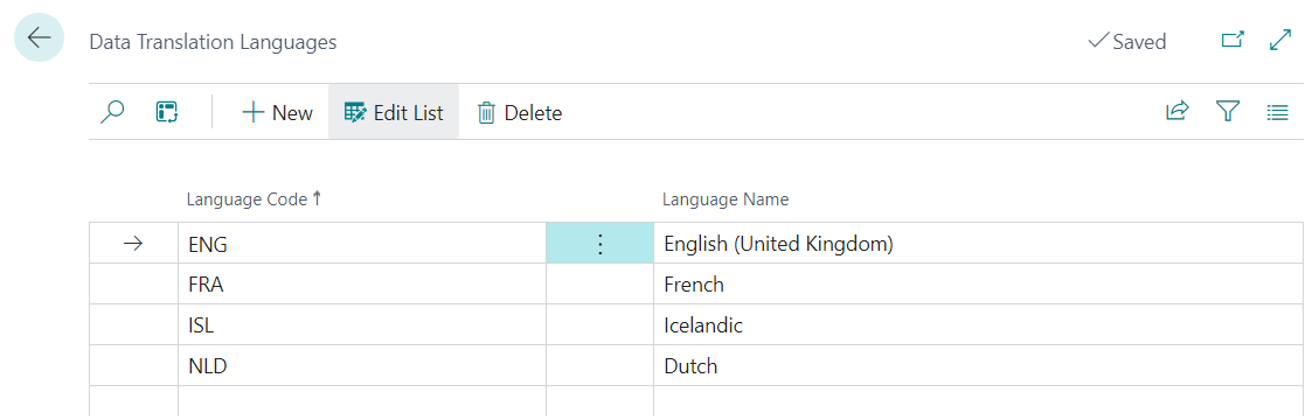
Task: Click the empty new row code cell
Action: click(360, 402)
